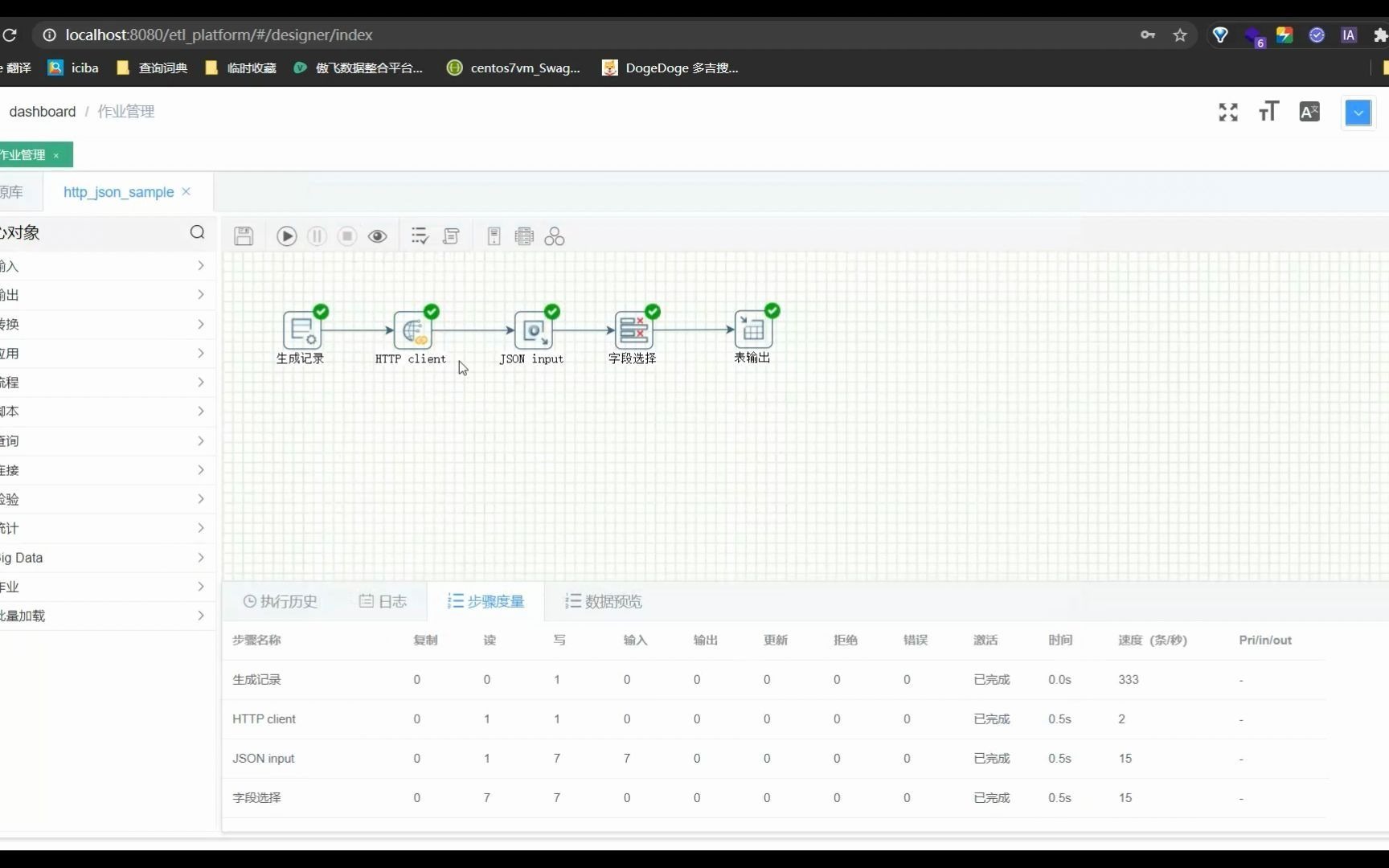This screenshot has height=868, width=1389.
Task: Expand the 转换 category
Action: click(x=108, y=324)
